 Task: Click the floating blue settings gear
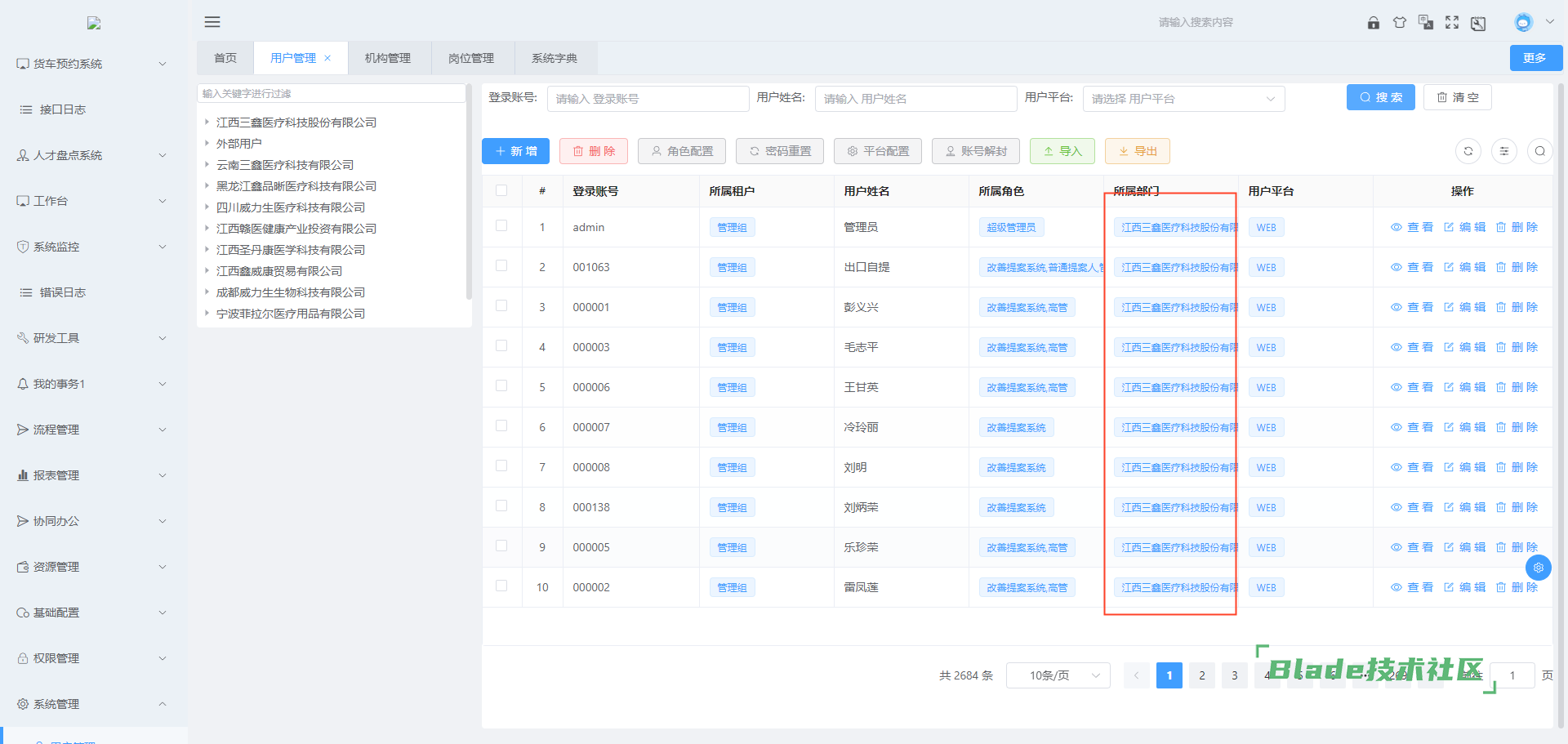[x=1539, y=568]
